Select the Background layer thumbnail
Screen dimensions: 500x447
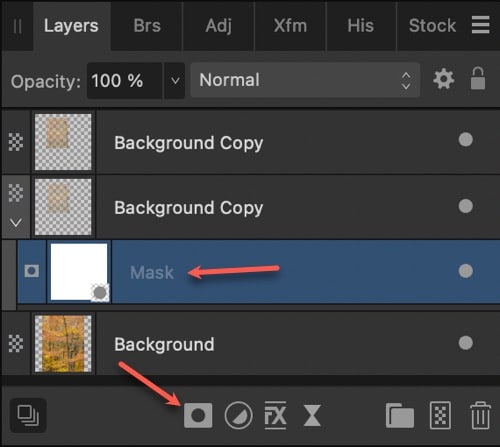coord(63,344)
